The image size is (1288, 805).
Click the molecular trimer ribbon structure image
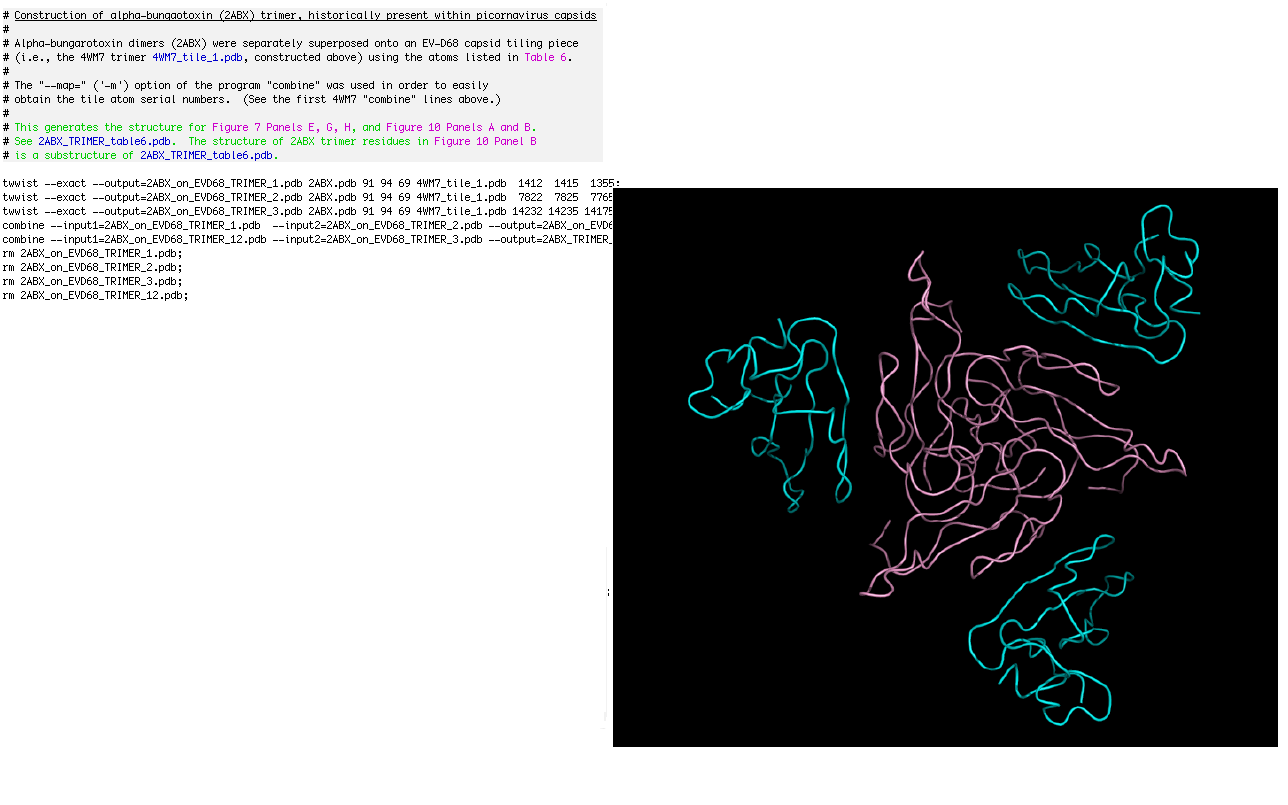click(945, 467)
